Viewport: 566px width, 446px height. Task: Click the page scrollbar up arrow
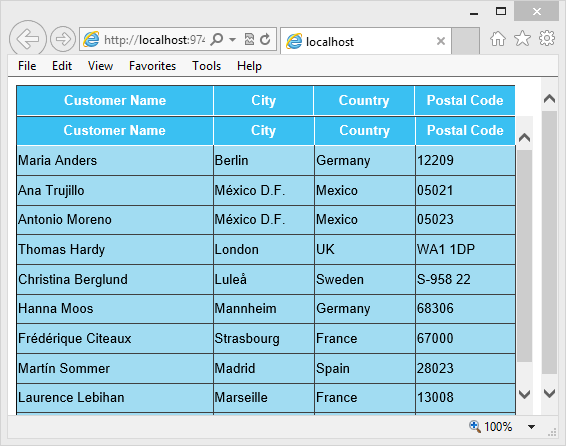pos(549,98)
